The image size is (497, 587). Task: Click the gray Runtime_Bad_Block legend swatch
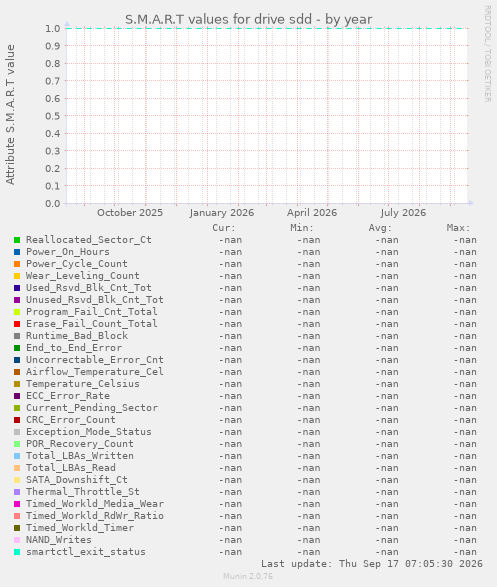point(17,336)
